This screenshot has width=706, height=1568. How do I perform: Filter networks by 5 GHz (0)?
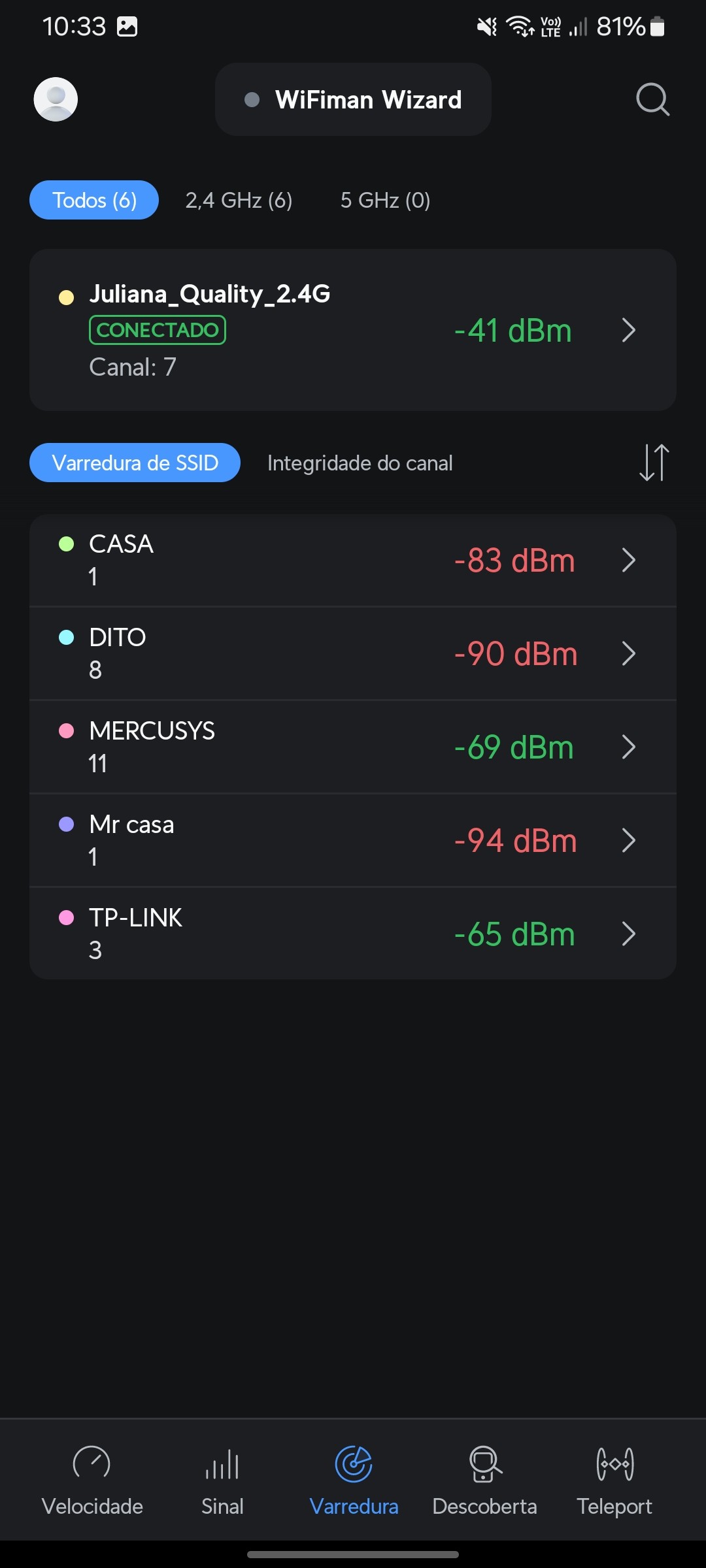click(385, 200)
